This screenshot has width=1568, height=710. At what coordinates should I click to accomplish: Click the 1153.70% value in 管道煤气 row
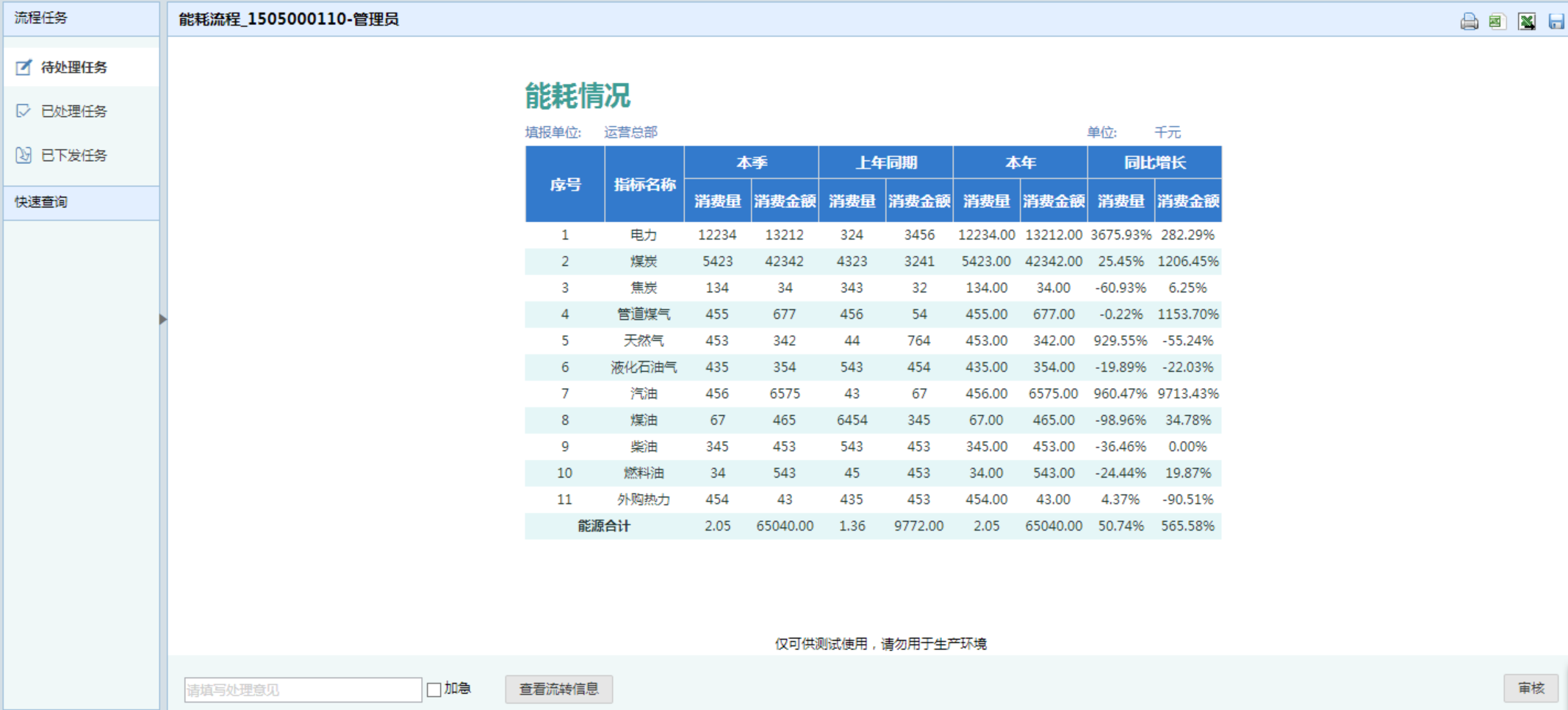pyautogui.click(x=1188, y=315)
